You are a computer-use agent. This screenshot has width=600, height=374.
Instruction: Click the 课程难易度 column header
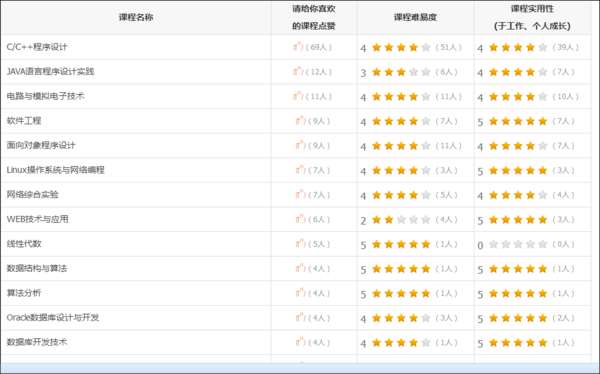pyautogui.click(x=416, y=17)
